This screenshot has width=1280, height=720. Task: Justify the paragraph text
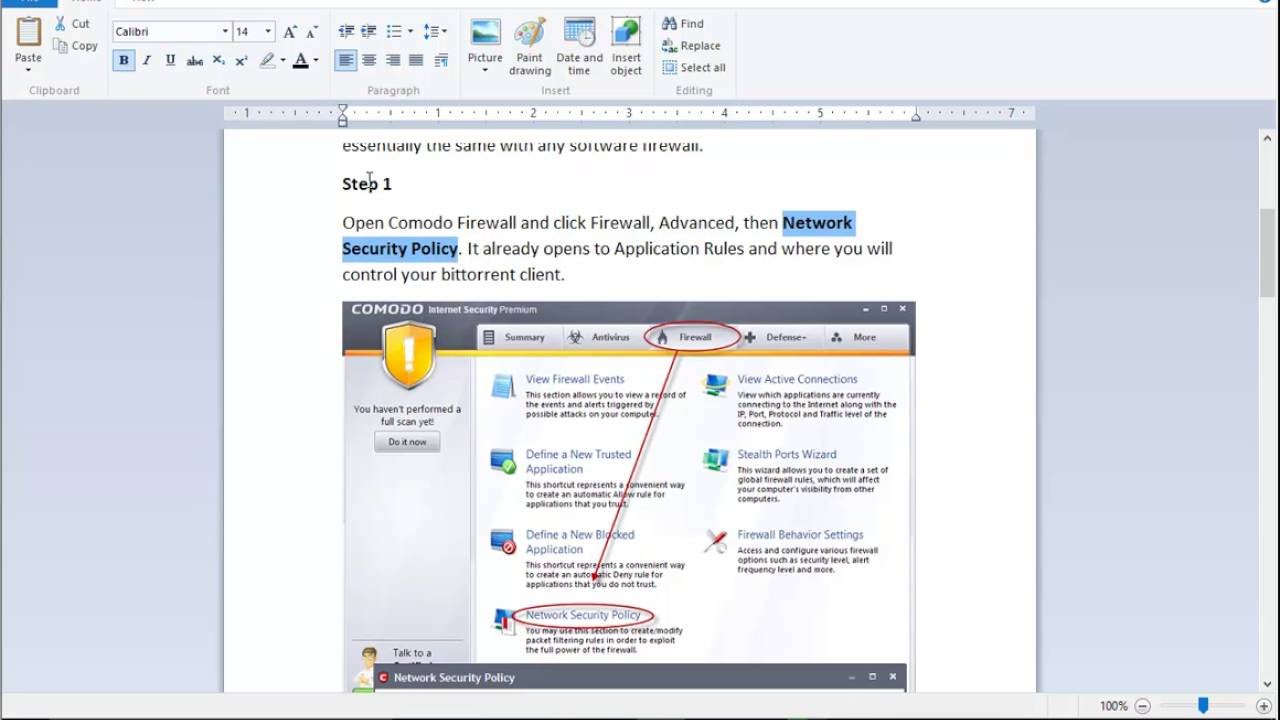416,60
